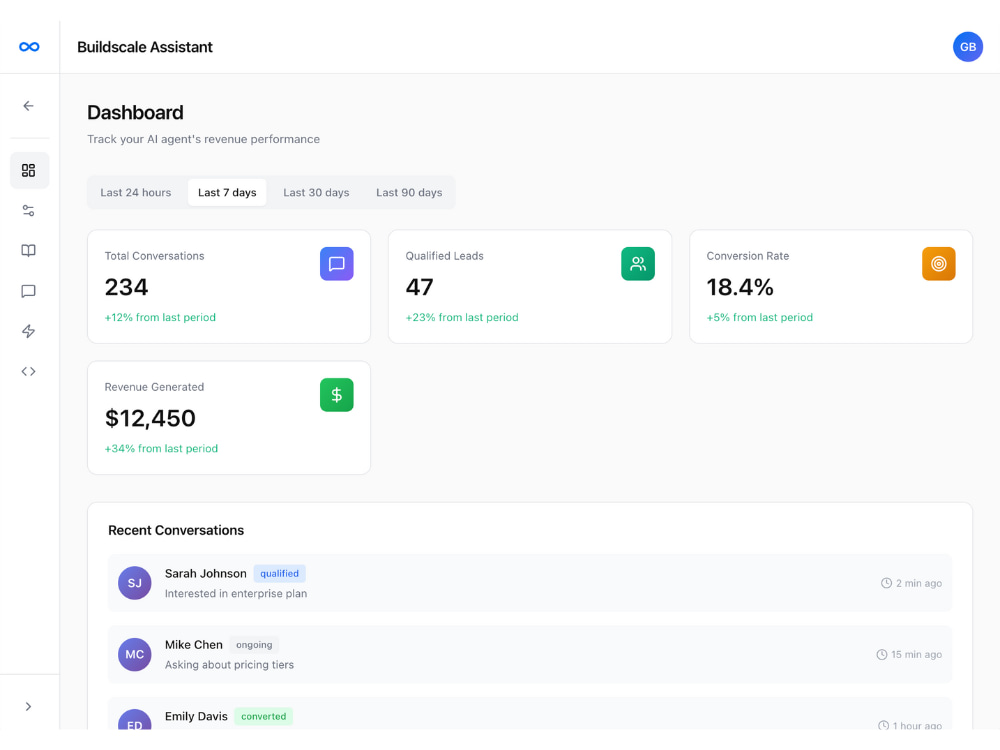The image size is (1000, 750).
Task: Click the Revenue Generated dollar icon
Action: [337, 395]
